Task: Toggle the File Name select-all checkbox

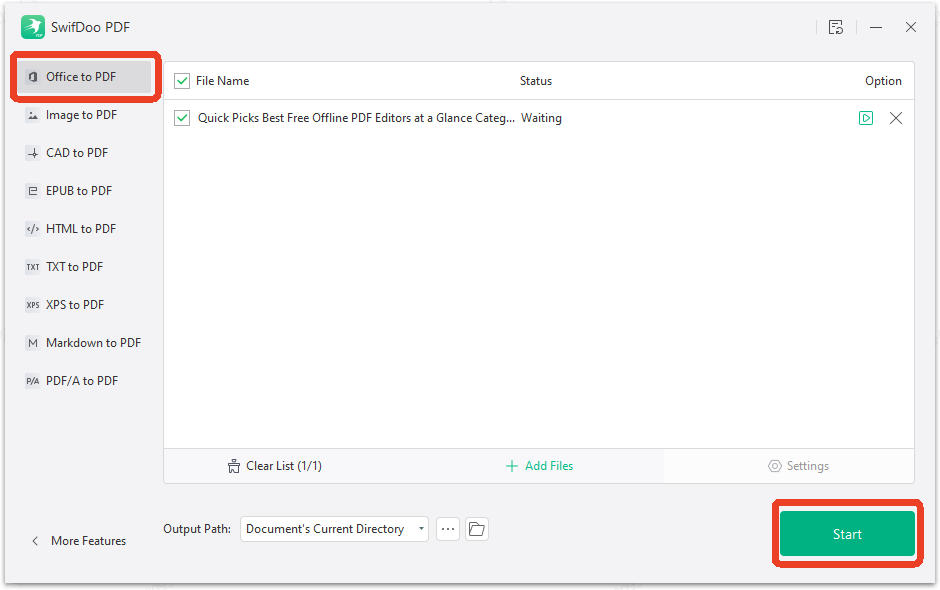Action: [x=182, y=81]
